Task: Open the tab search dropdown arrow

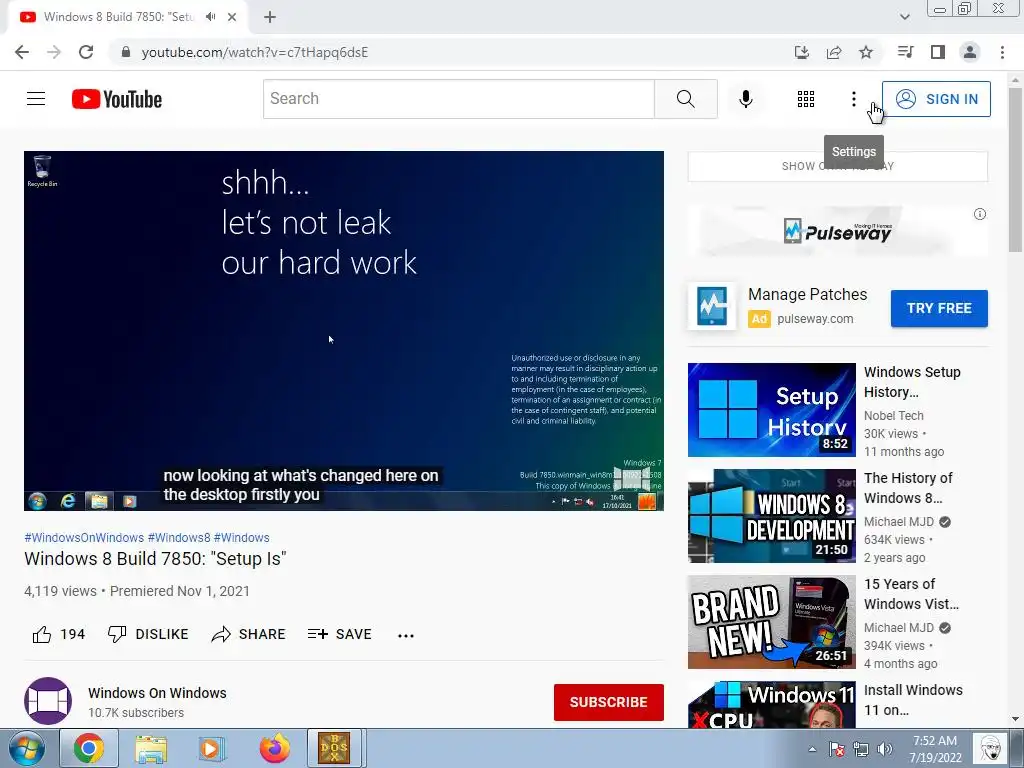Action: [904, 17]
